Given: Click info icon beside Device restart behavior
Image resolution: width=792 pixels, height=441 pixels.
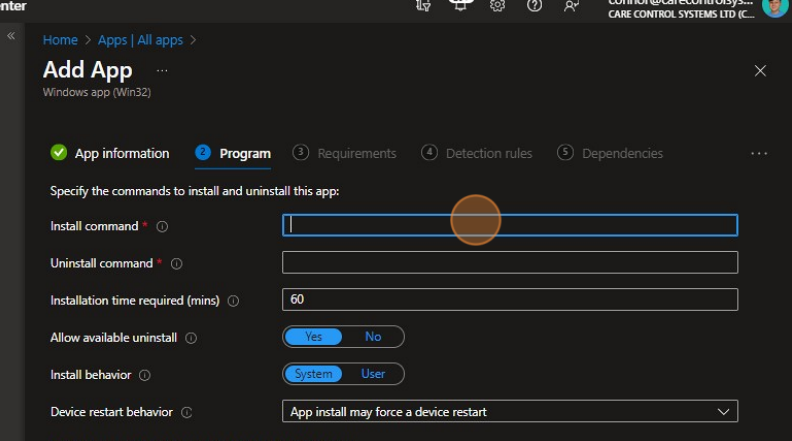Looking at the screenshot, I should 187,412.
